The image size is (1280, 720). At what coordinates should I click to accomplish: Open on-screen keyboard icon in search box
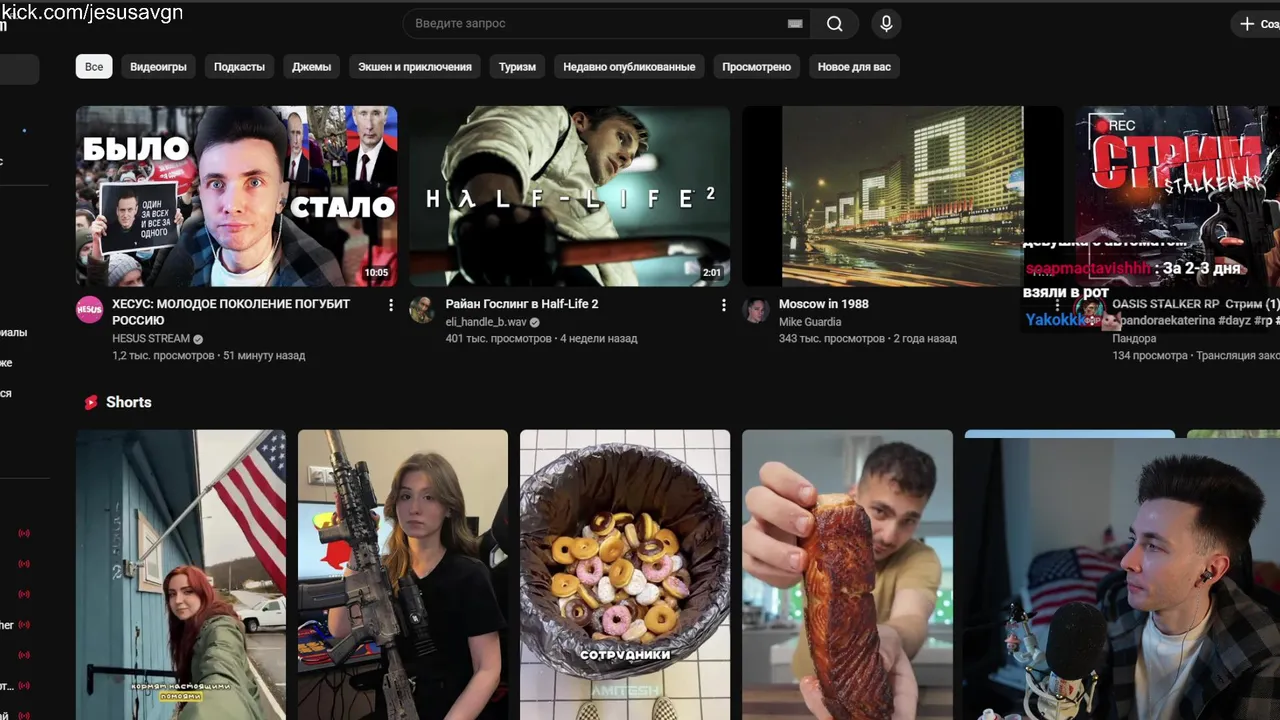(795, 24)
